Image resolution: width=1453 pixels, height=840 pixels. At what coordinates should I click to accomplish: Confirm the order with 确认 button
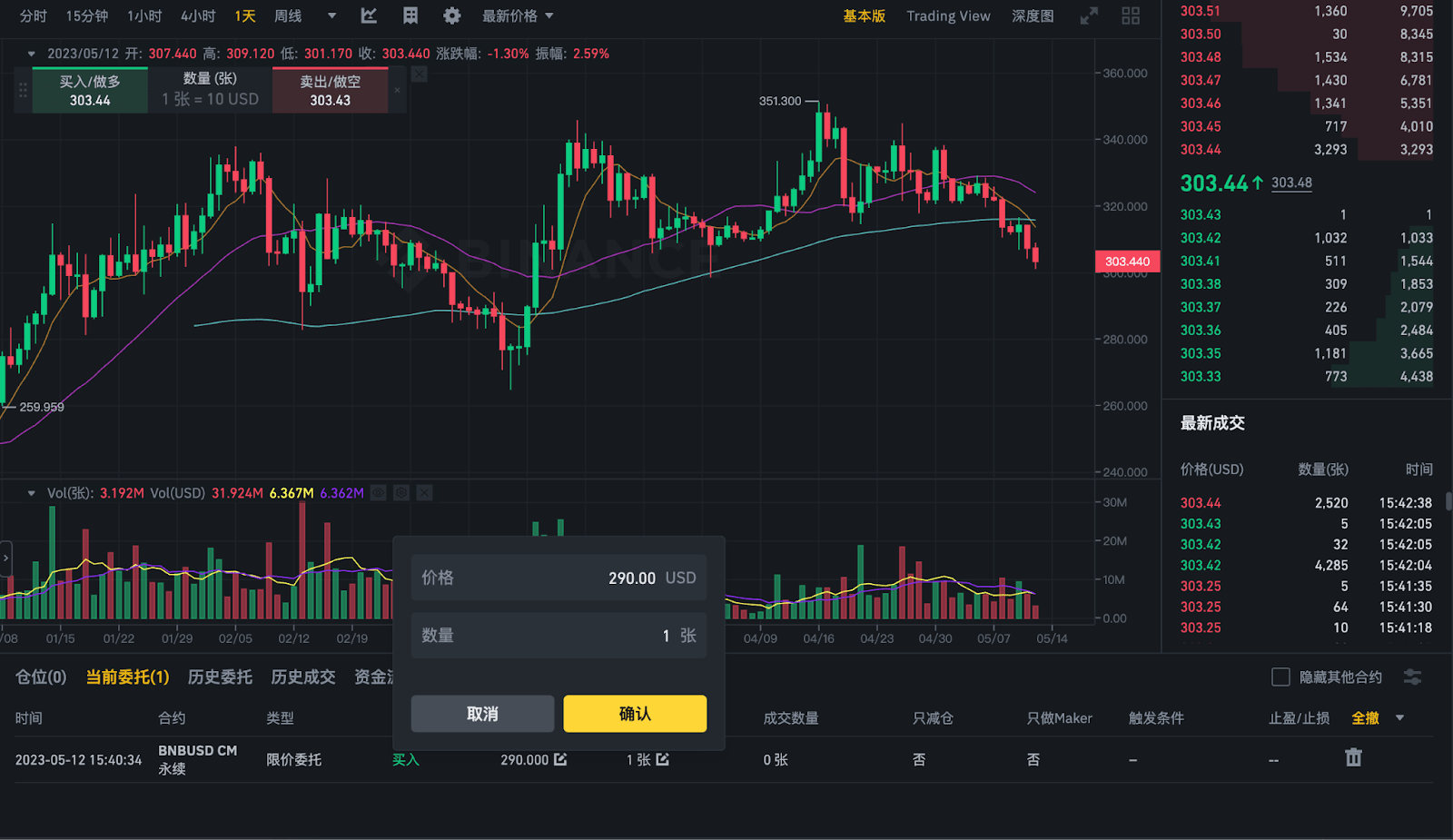click(635, 714)
